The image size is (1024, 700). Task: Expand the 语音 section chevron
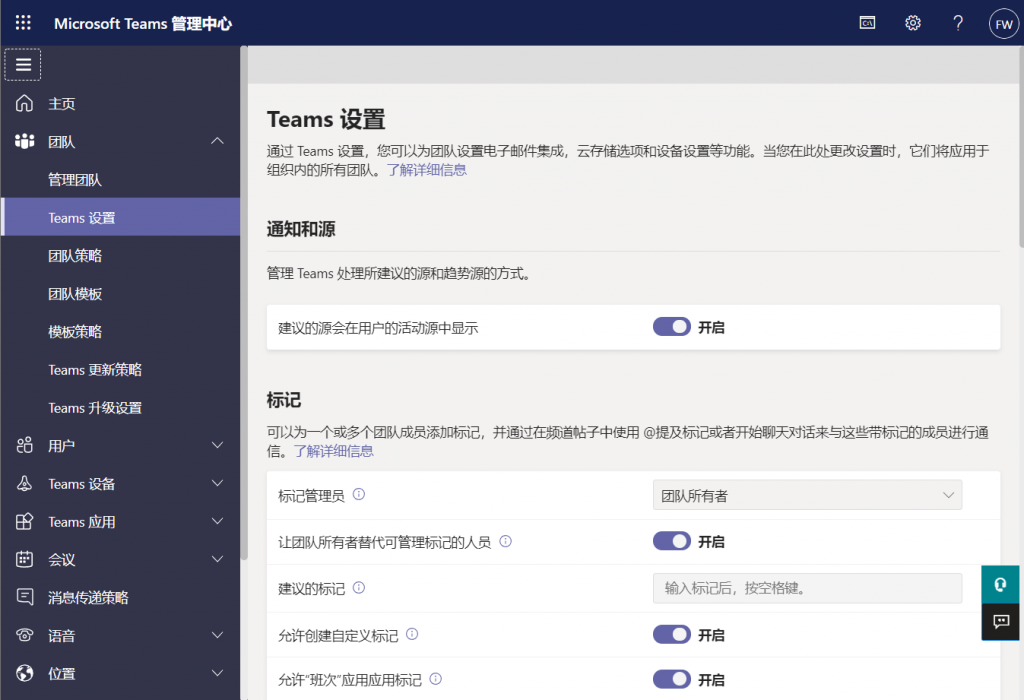pos(217,635)
